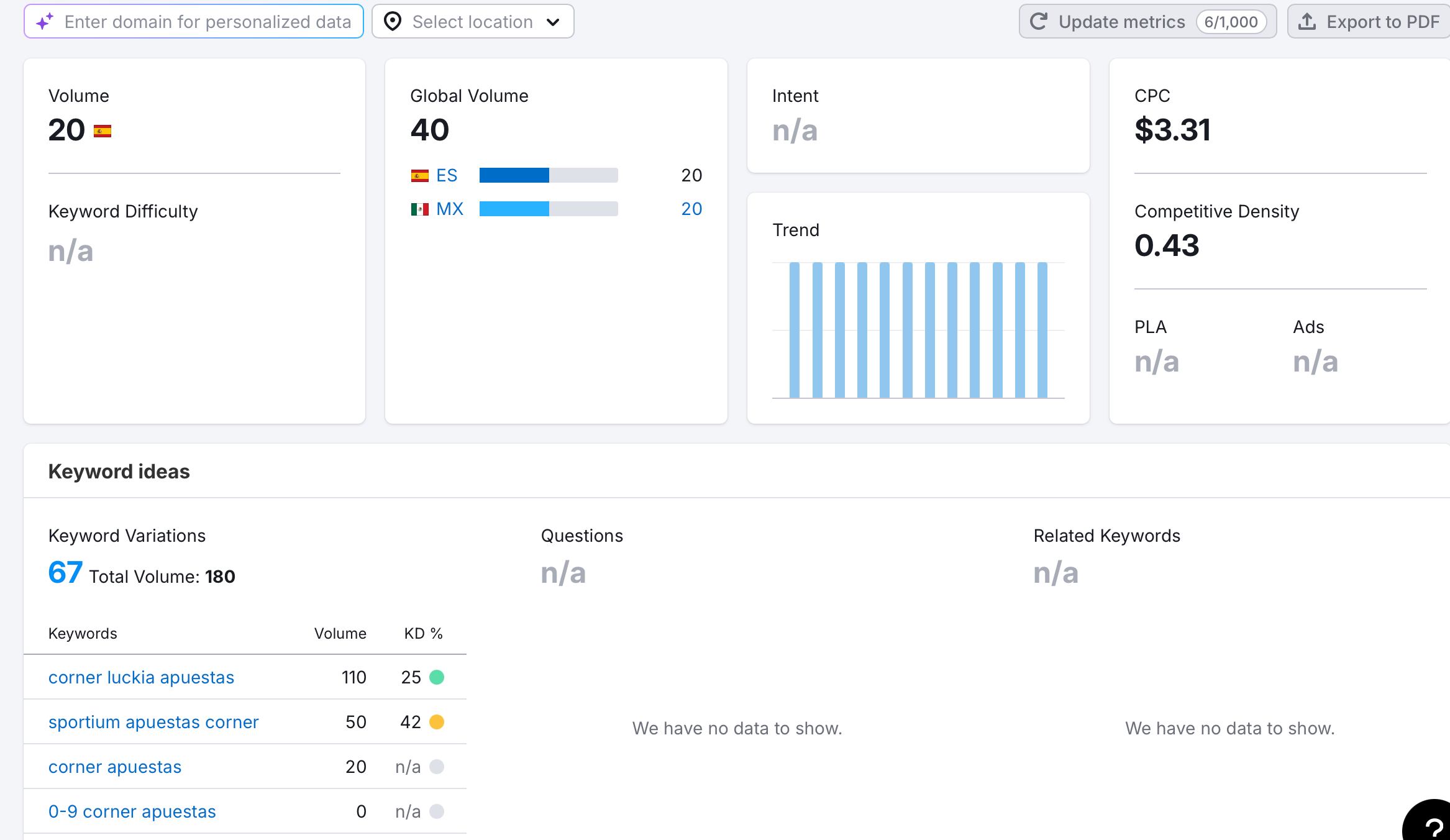Click the location pin icon

(393, 22)
